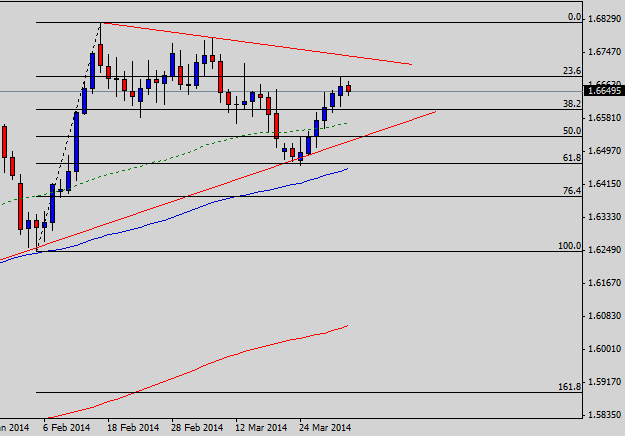Click the 50.0 Fibonacci level label
Screen dimensions: 625x436
pos(572,131)
